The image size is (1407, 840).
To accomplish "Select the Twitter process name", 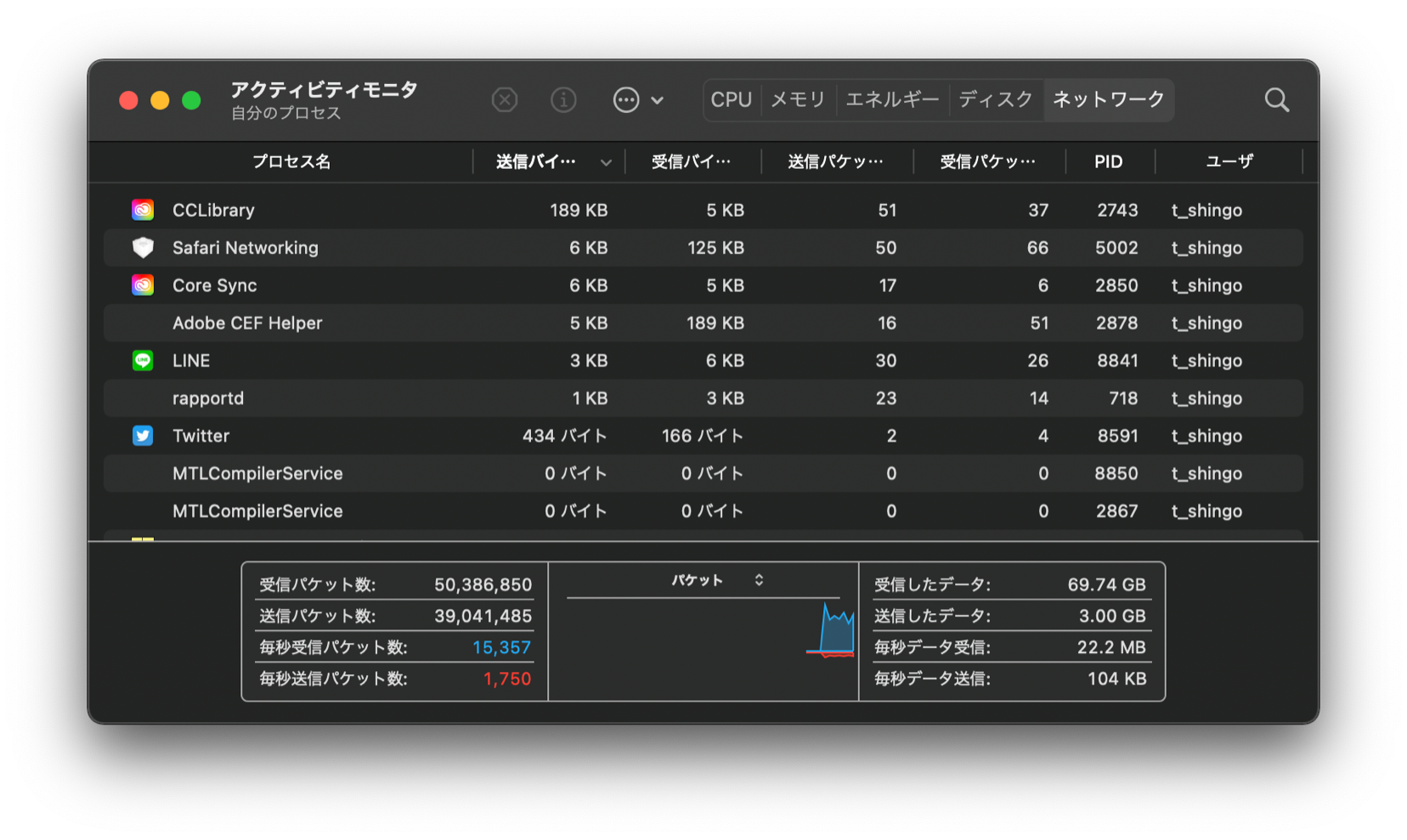I will (201, 436).
